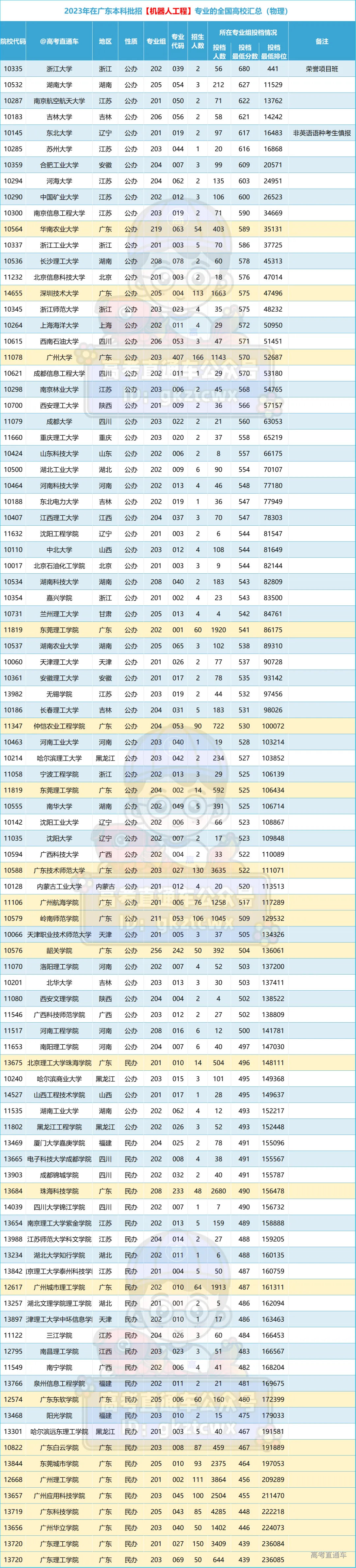
Task: Click the 哈尔滨理工大学 school name
Action: point(59,758)
